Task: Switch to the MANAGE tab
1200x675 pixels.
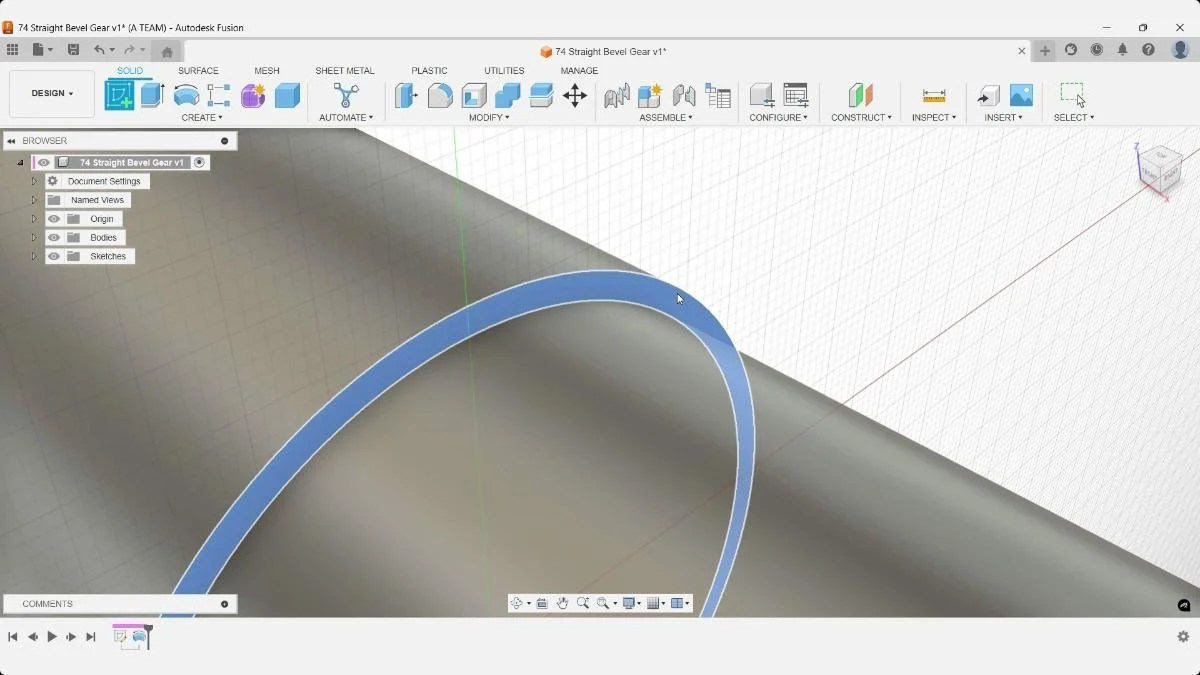Action: (579, 71)
